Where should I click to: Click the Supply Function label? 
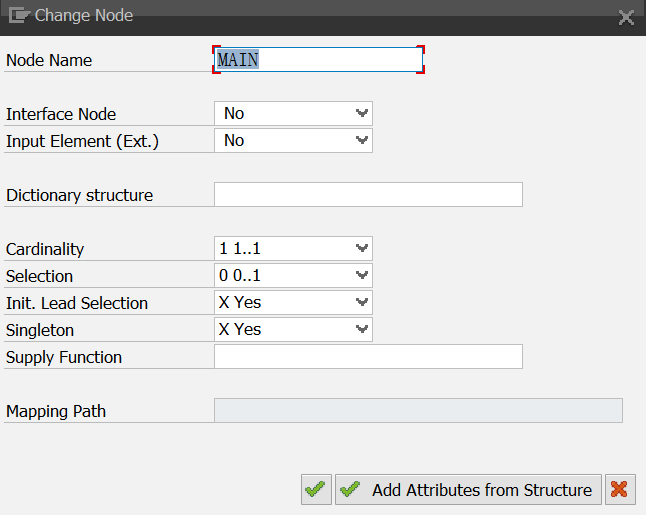[x=64, y=357]
